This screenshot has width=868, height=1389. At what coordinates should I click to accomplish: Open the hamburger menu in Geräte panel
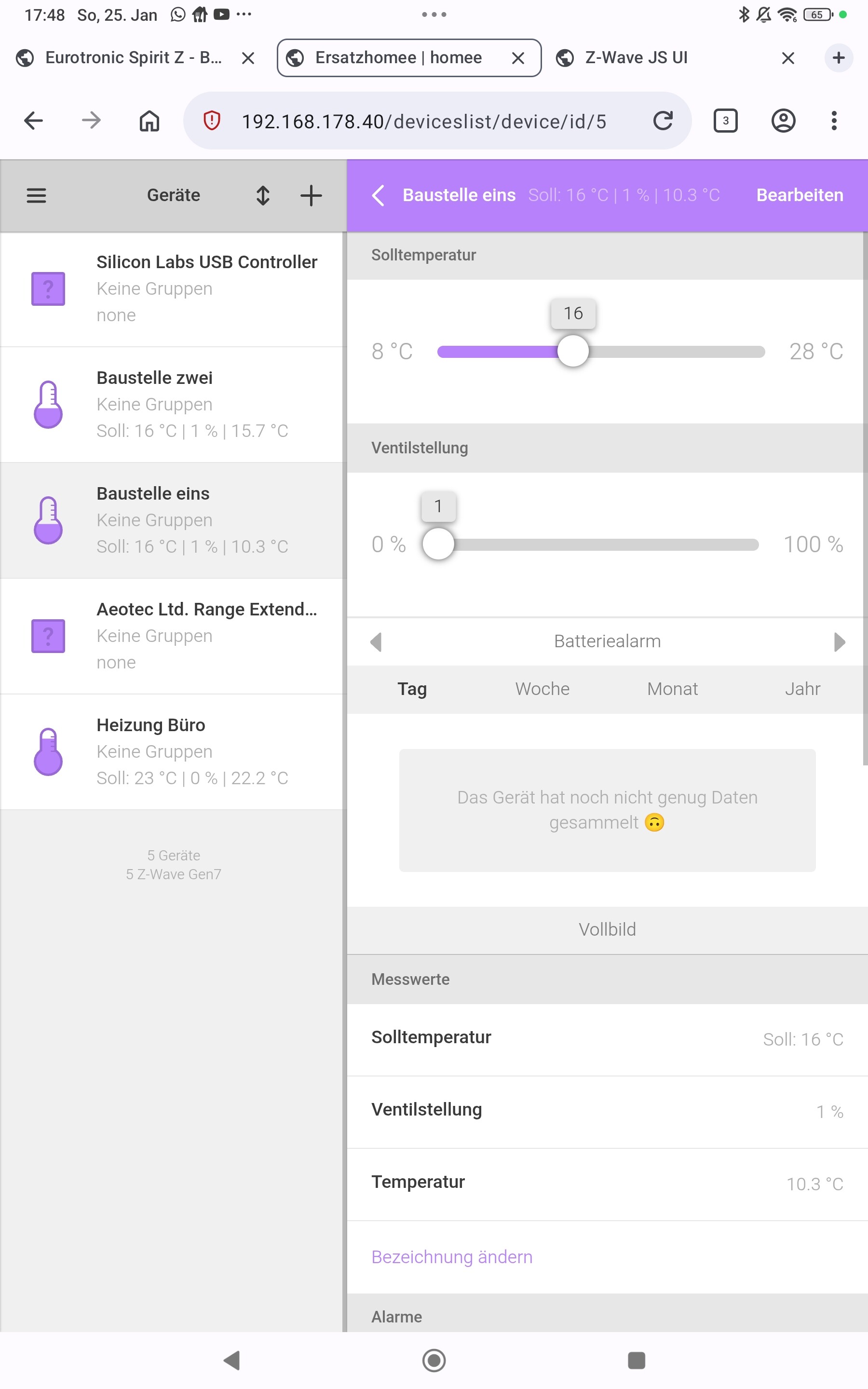point(36,196)
